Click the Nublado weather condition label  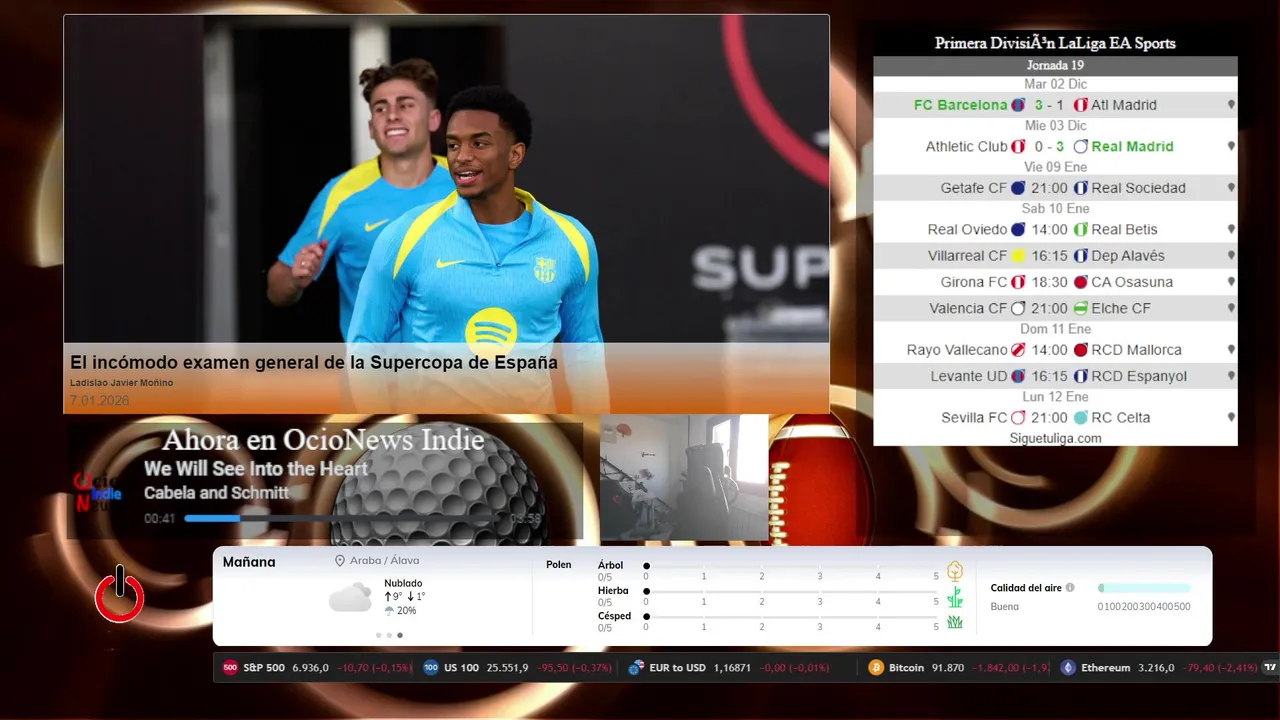point(403,583)
